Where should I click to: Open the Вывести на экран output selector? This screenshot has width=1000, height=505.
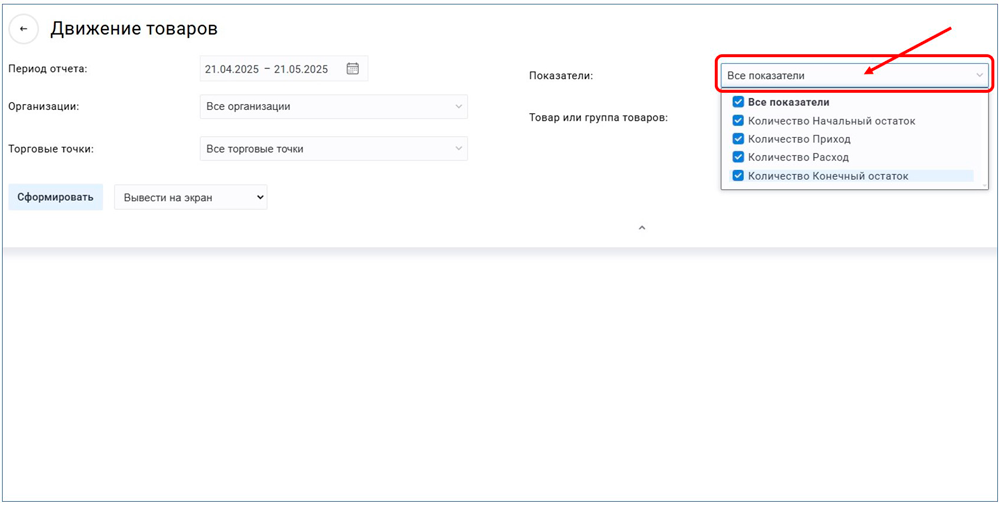tap(190, 198)
